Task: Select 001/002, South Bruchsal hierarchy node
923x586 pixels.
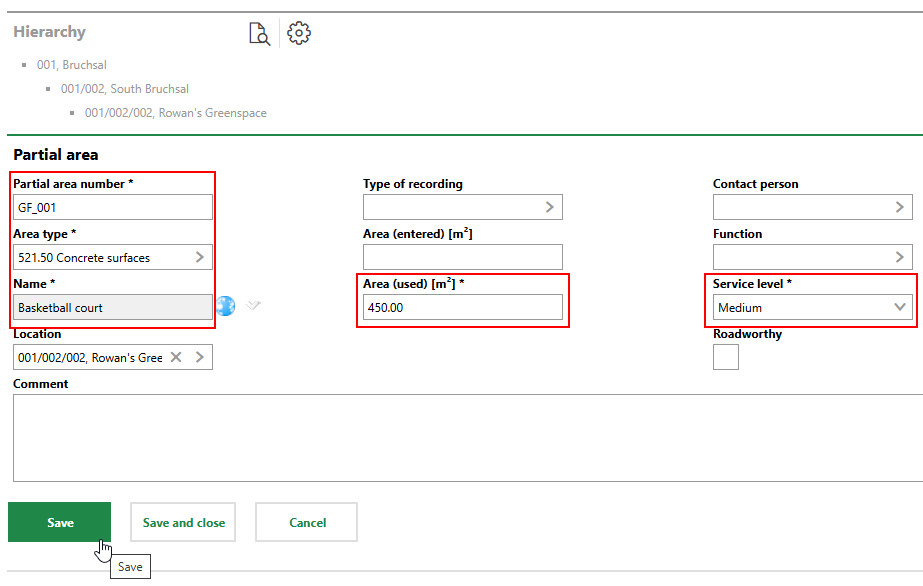Action: [125, 89]
